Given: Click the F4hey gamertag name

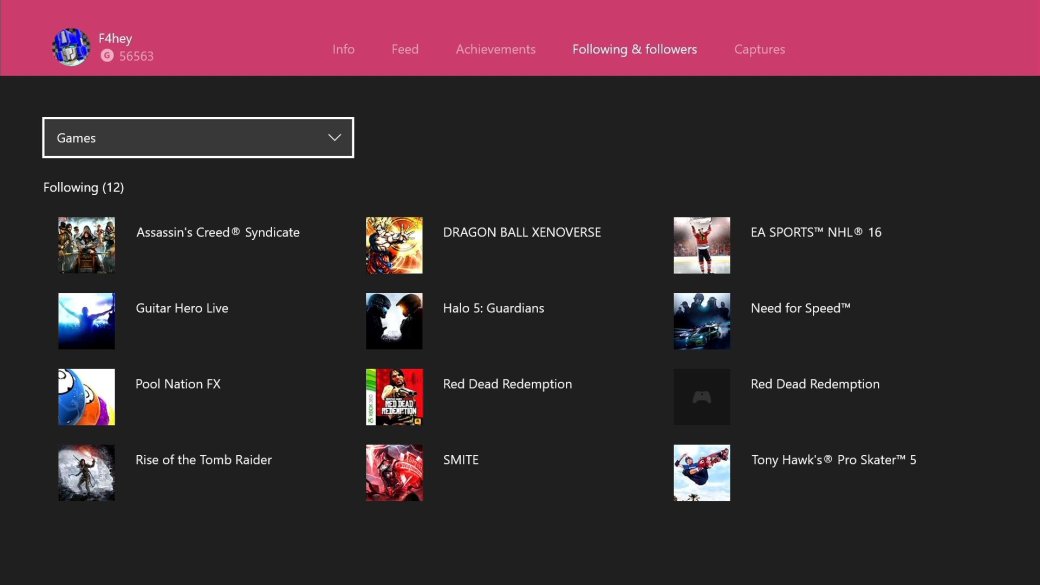Looking at the screenshot, I should point(115,38).
